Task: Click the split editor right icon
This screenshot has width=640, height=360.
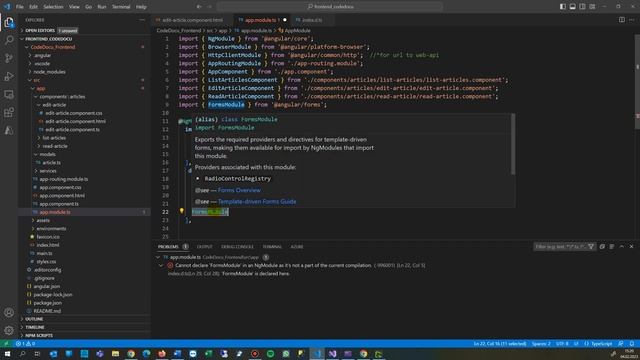Action: click(x=622, y=20)
